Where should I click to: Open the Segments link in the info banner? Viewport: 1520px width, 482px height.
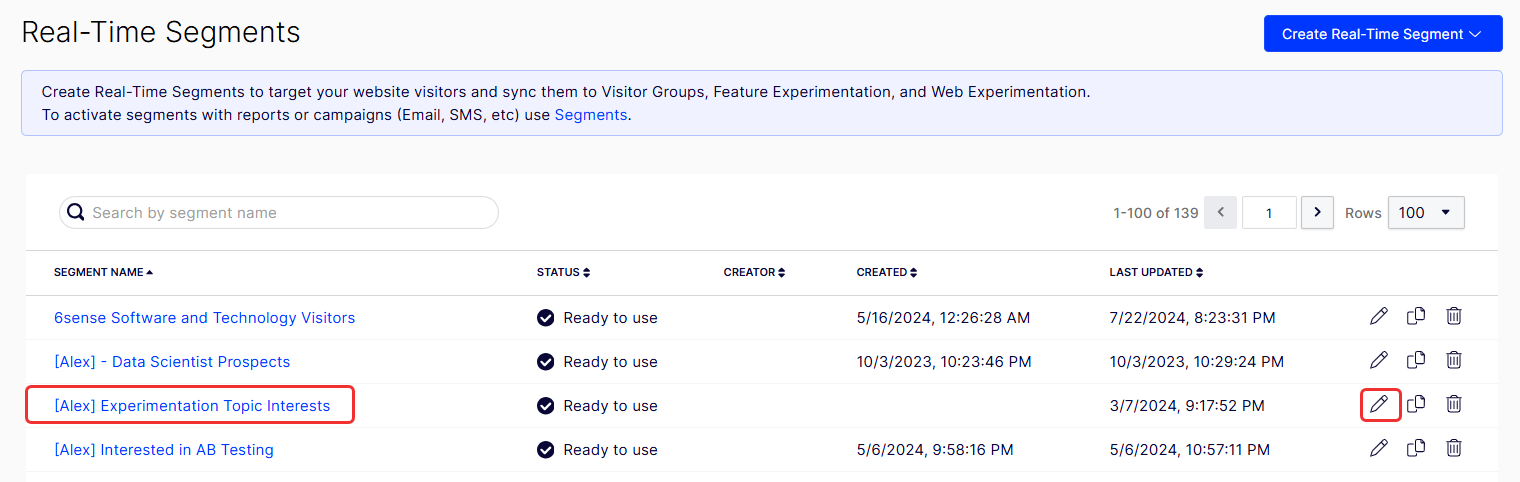click(x=590, y=114)
